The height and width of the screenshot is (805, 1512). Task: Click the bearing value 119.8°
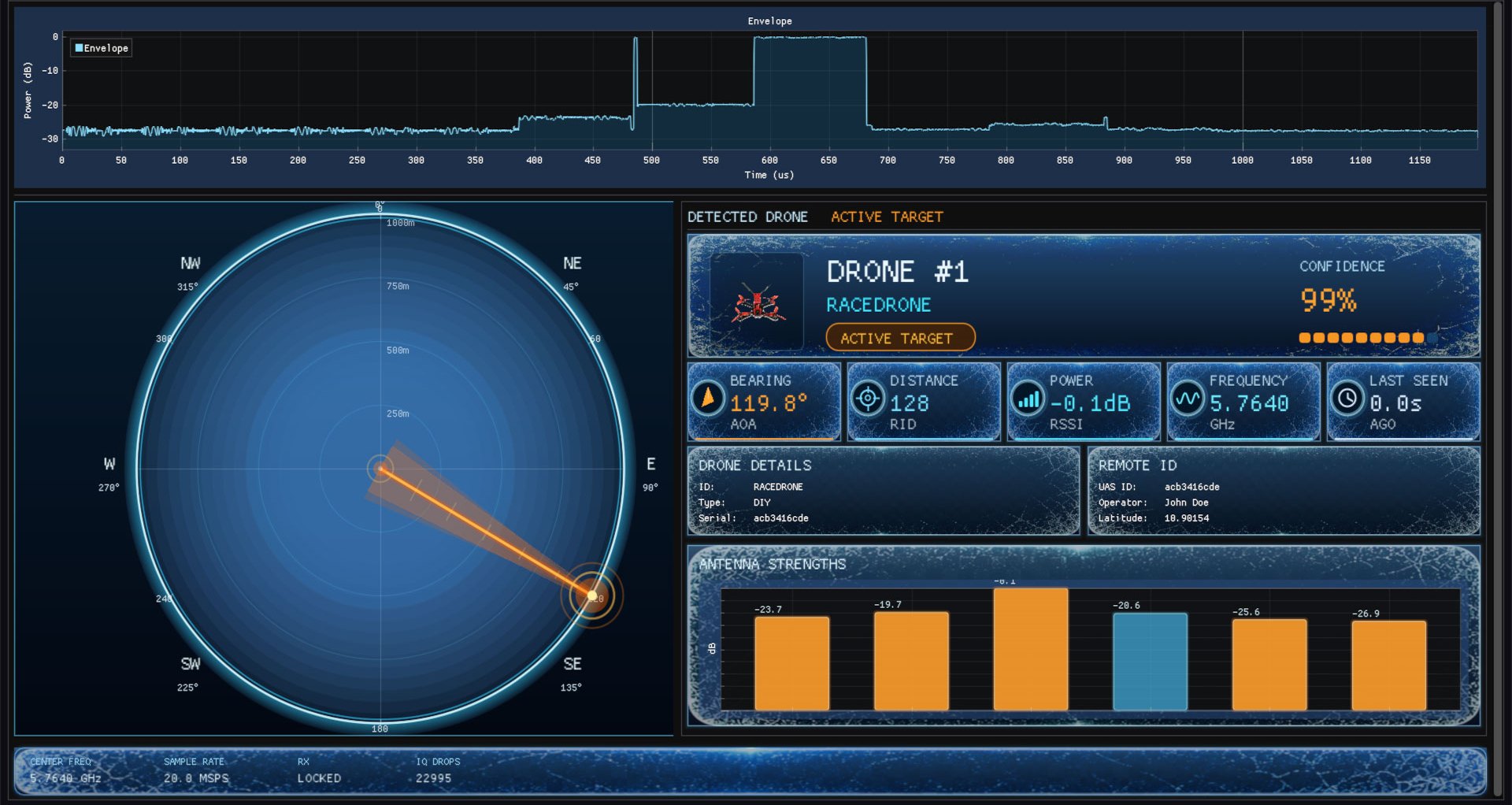point(769,403)
